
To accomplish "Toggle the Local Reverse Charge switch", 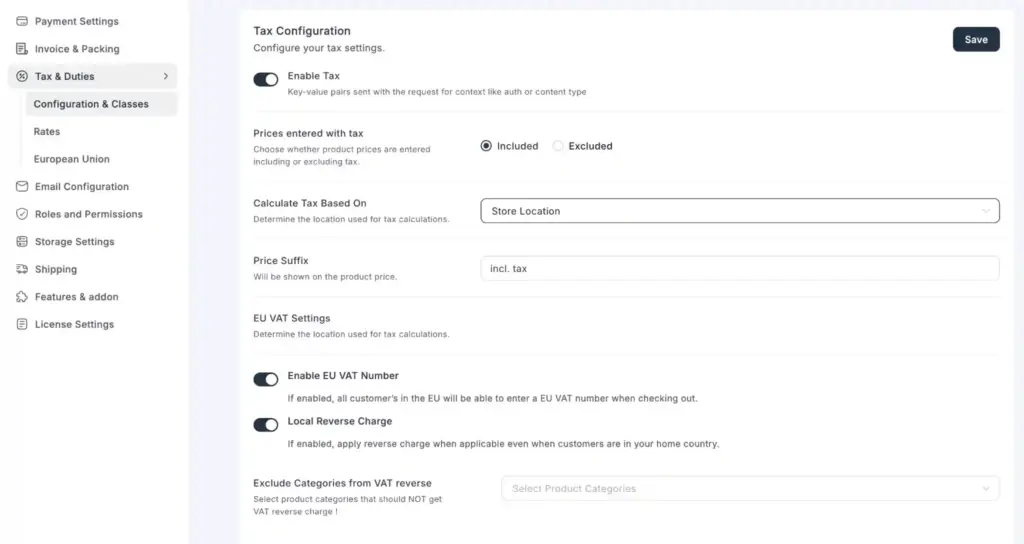I will (x=266, y=424).
